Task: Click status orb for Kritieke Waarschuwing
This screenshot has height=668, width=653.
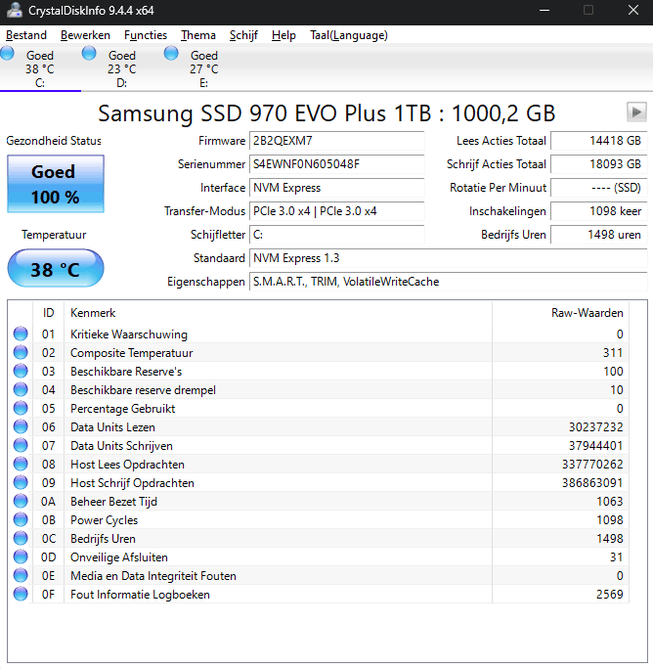Action: click(x=20, y=334)
